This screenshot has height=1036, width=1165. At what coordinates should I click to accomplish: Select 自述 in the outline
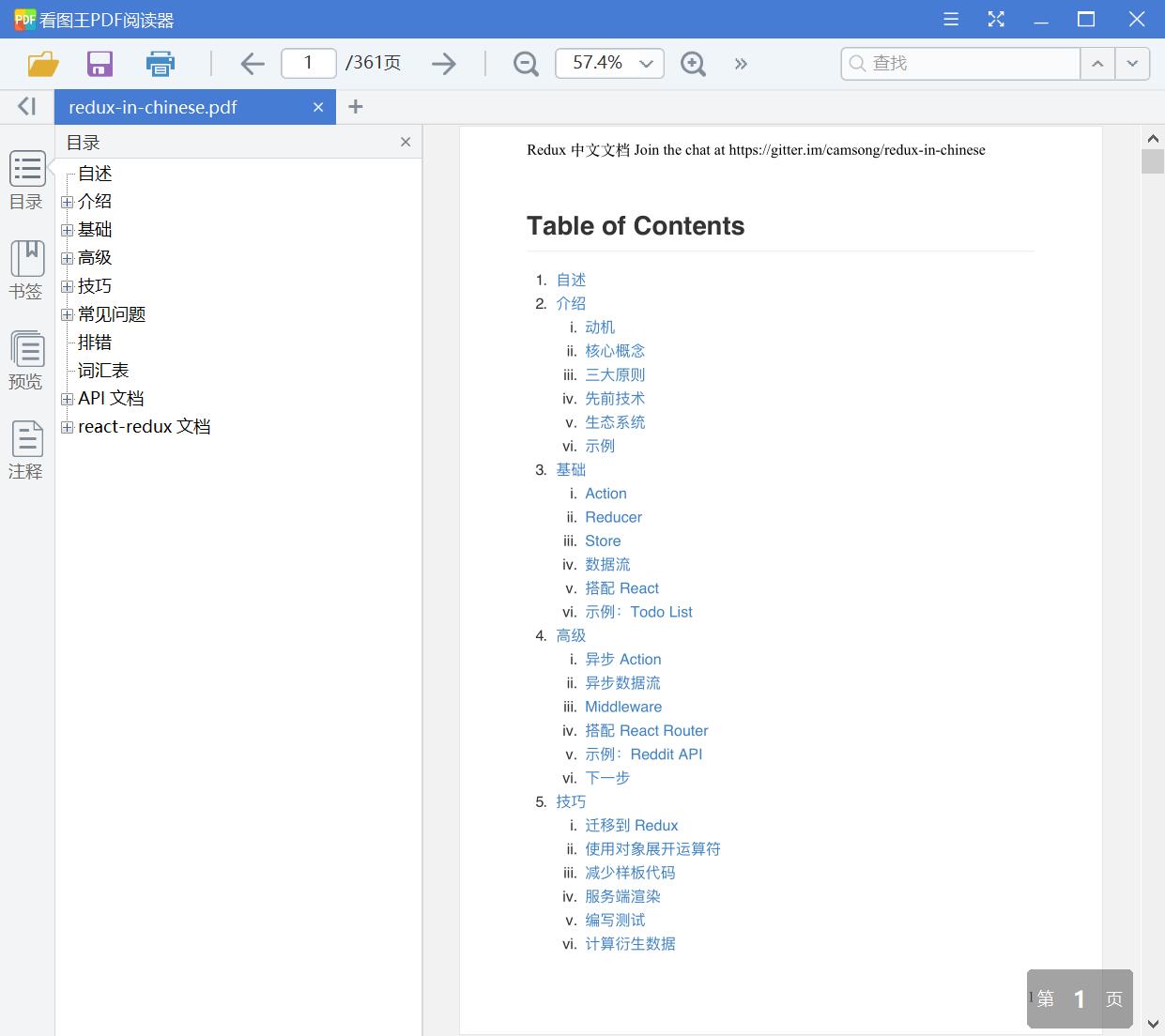95,174
